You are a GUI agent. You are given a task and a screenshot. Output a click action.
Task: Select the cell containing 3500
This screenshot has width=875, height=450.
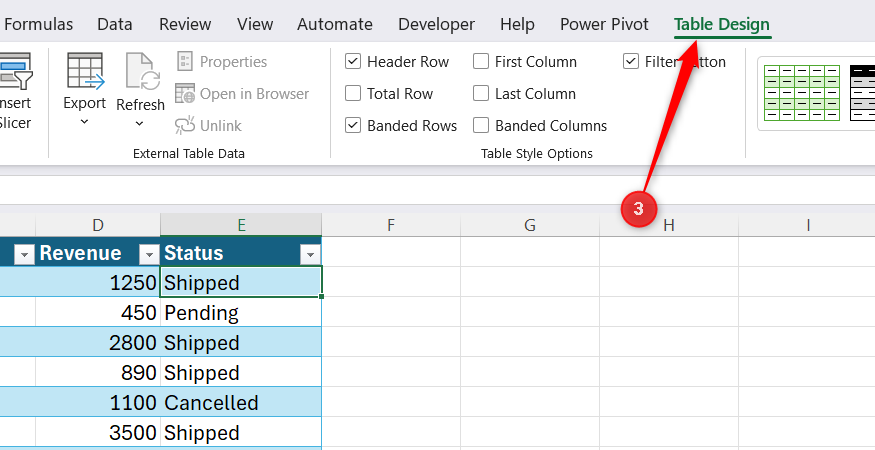pyautogui.click(x=98, y=433)
